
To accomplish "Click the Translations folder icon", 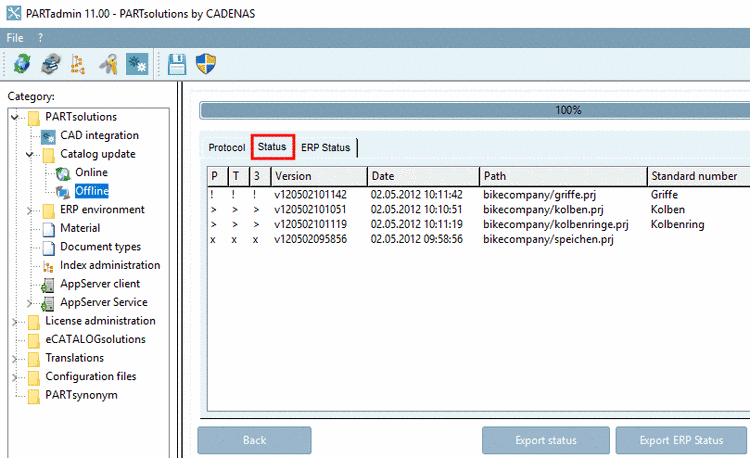I will (x=33, y=359).
